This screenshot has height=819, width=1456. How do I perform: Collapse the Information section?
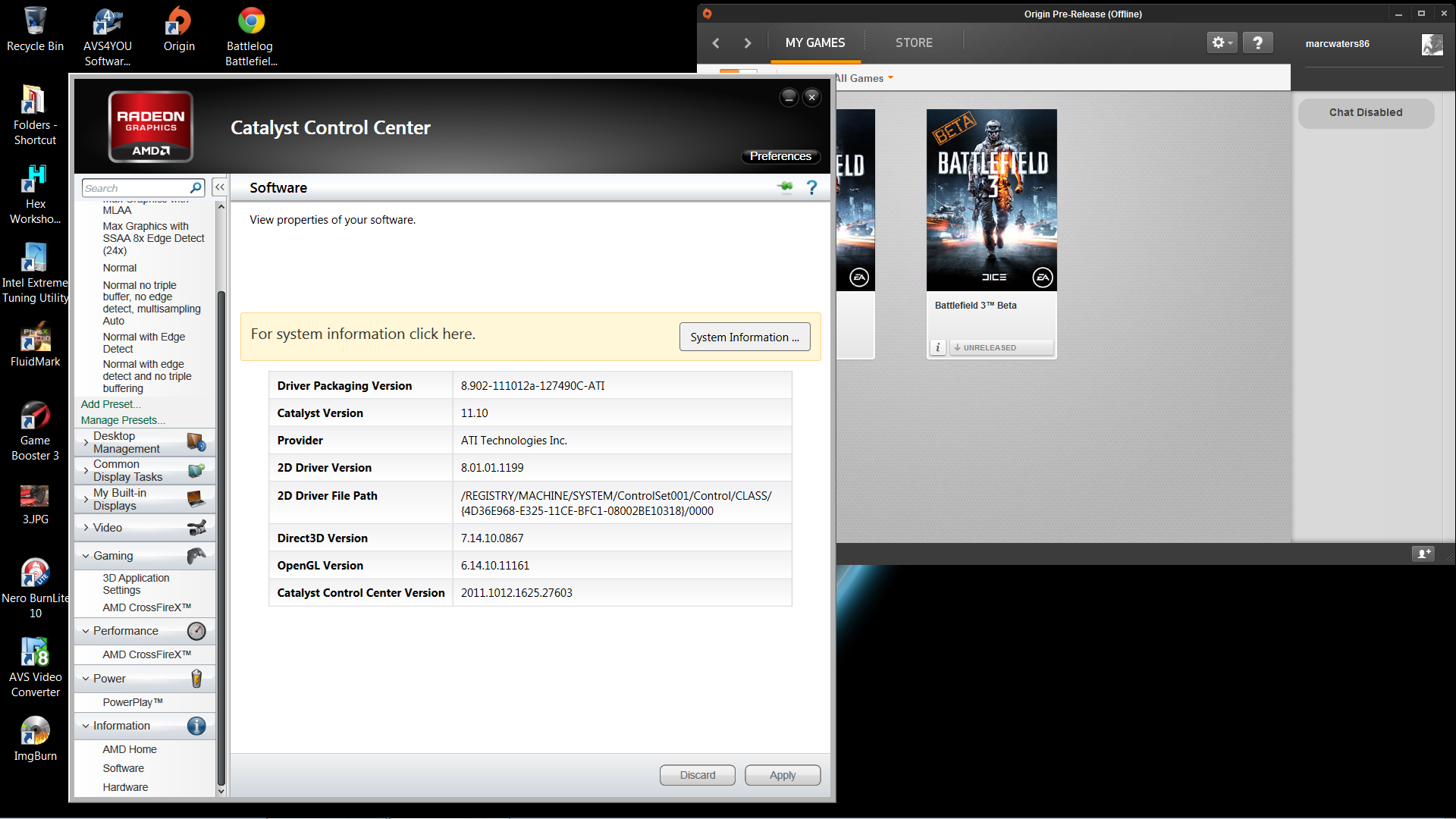click(86, 726)
